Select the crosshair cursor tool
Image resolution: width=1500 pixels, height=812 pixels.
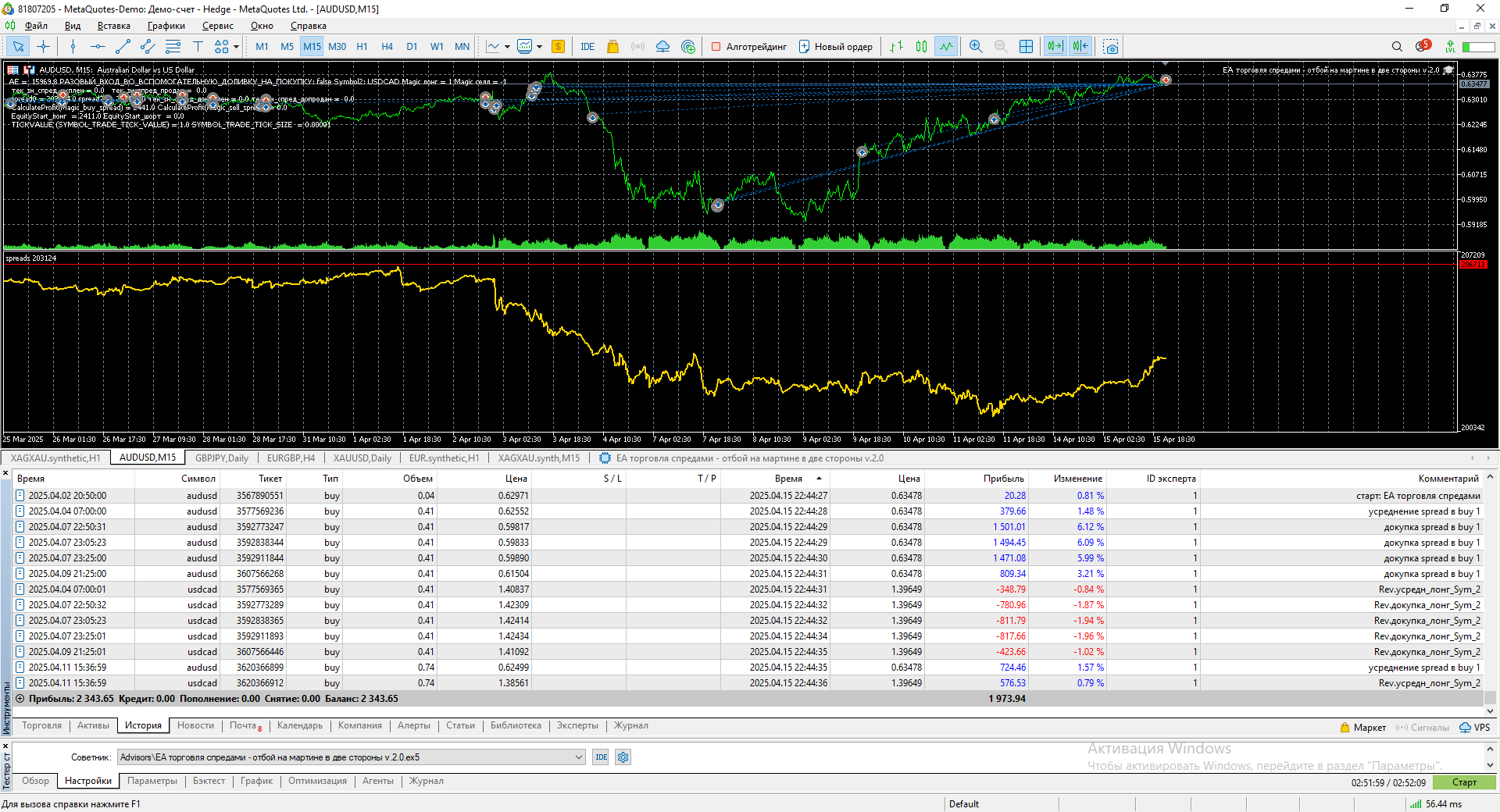click(43, 47)
